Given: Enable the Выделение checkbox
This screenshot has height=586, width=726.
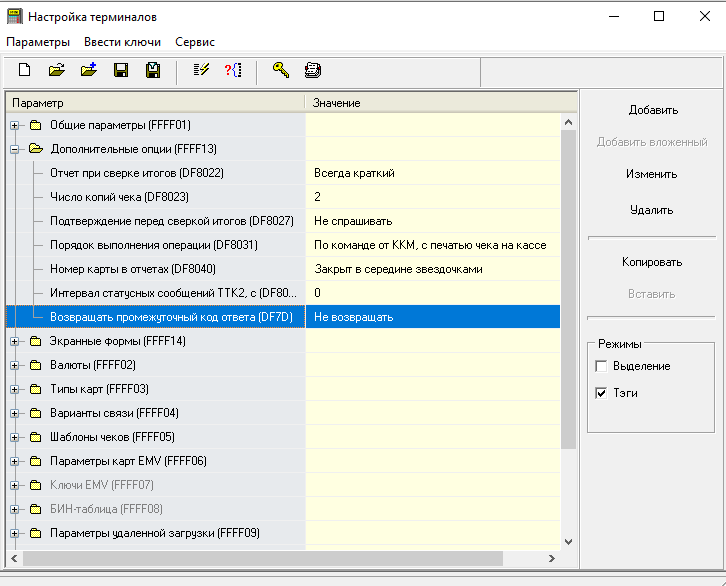Looking at the screenshot, I should click(x=601, y=366).
